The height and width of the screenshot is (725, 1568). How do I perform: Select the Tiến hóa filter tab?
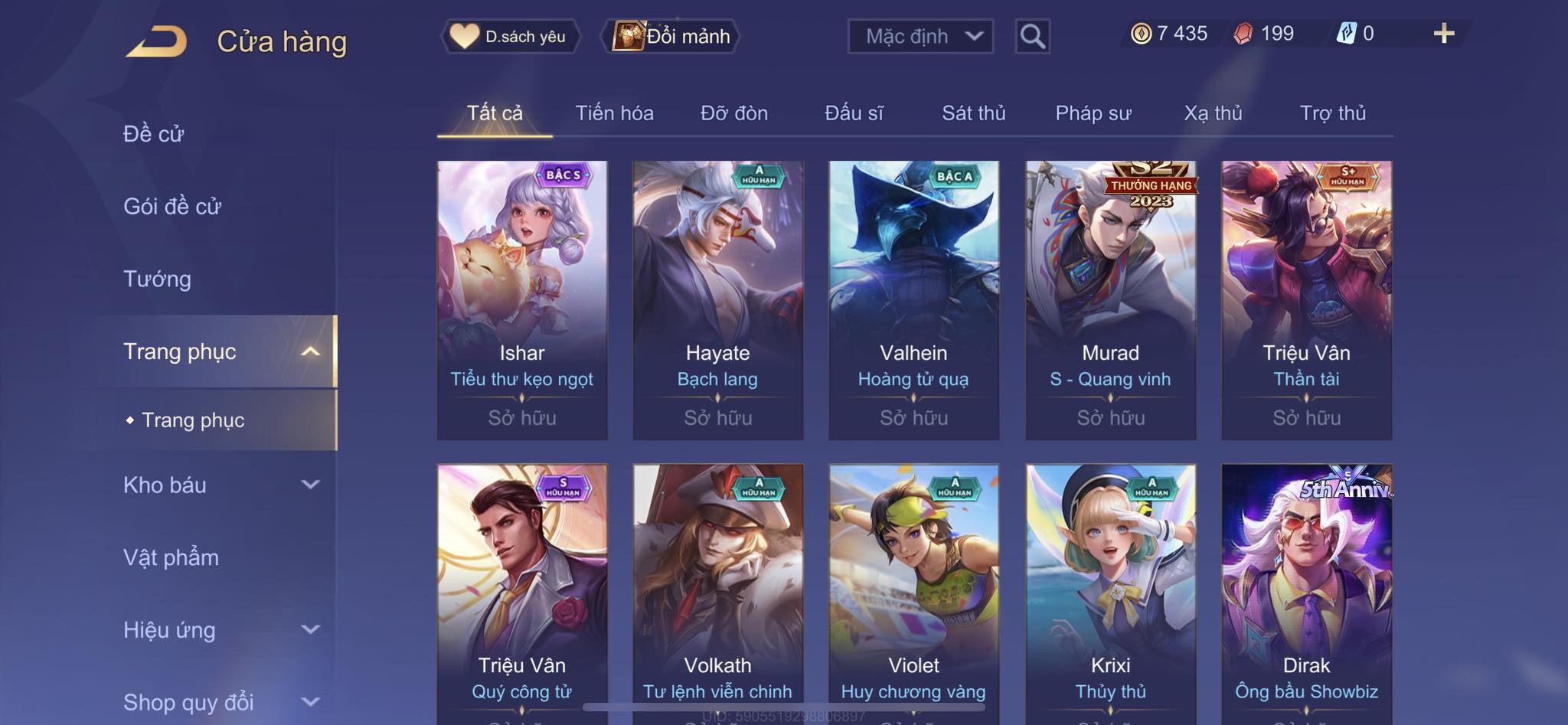coord(614,113)
